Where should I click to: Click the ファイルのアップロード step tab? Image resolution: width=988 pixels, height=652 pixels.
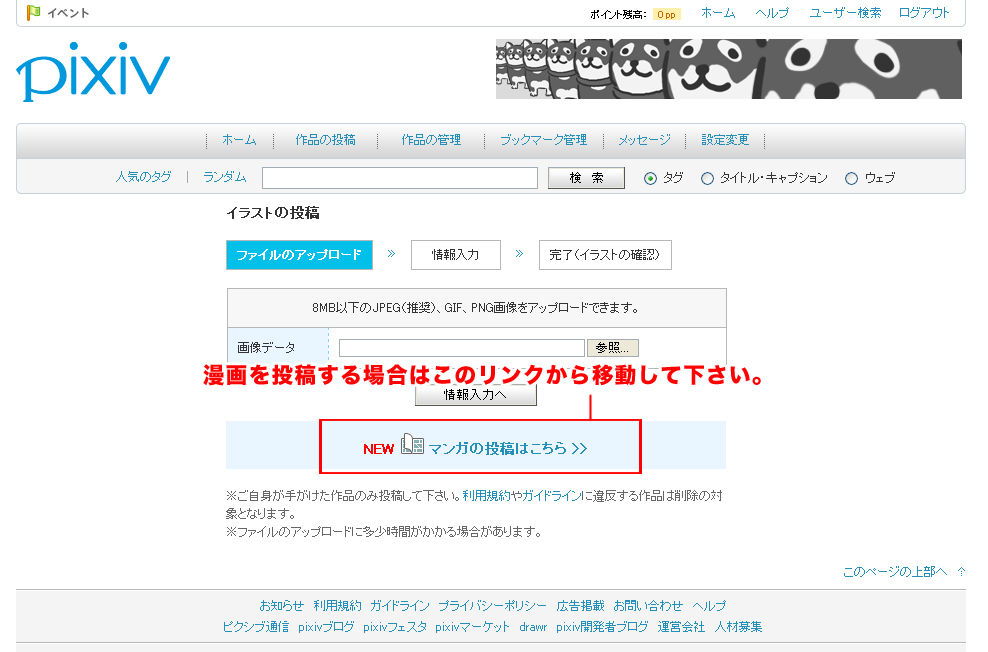(x=299, y=255)
